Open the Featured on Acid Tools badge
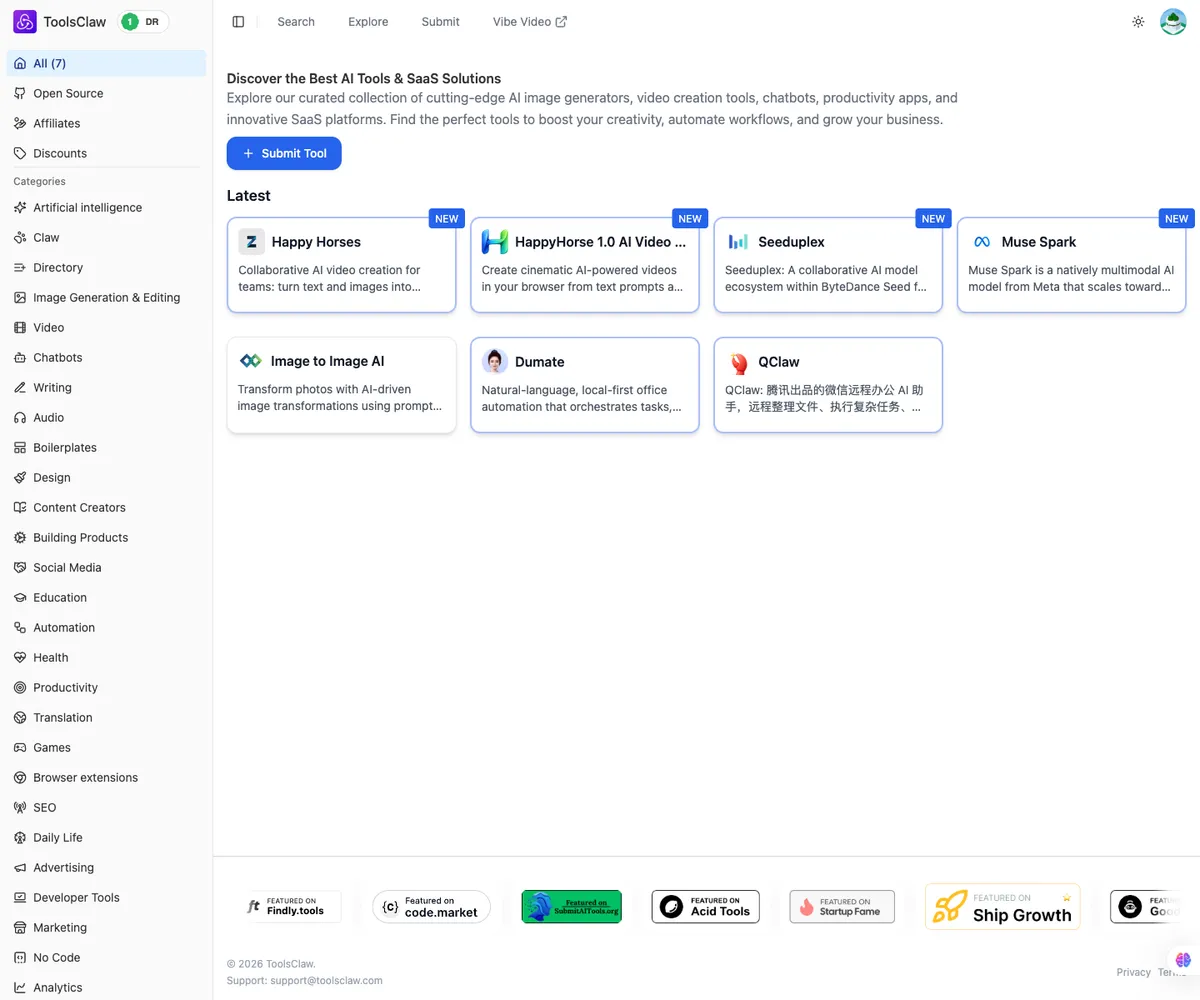 tap(706, 907)
